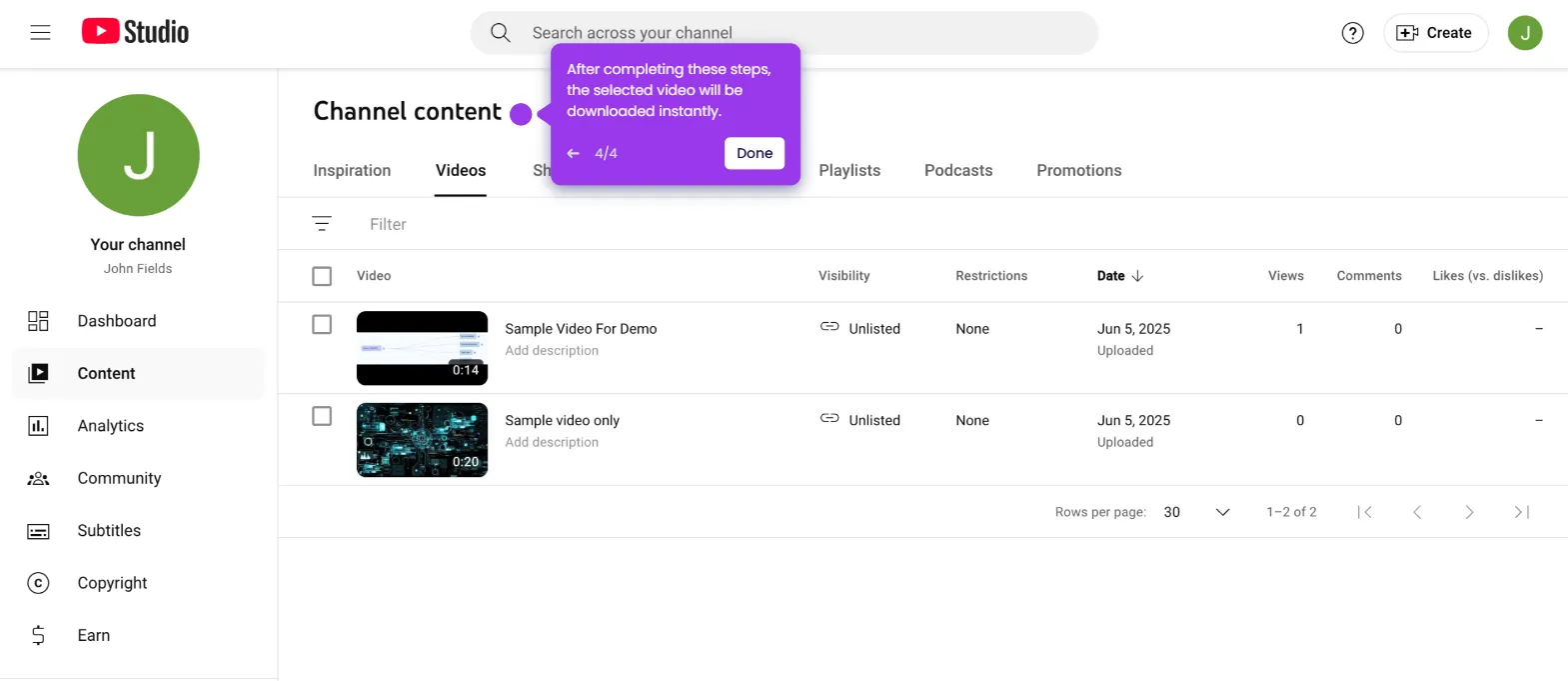Click the Your channel label

(x=138, y=245)
